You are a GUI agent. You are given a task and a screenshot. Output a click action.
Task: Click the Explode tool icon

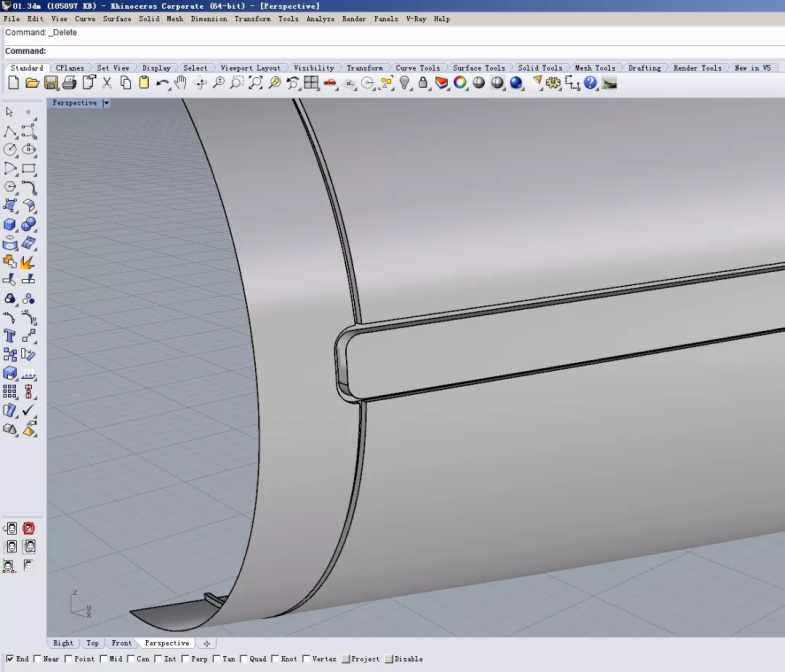29,261
